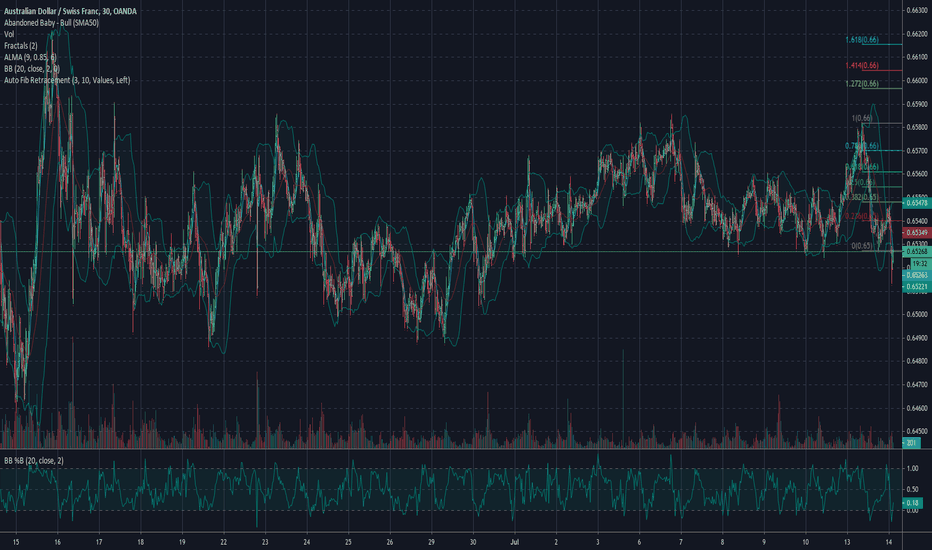932x550 pixels.
Task: Click the 0.65221 price tag
Action: click(x=917, y=287)
